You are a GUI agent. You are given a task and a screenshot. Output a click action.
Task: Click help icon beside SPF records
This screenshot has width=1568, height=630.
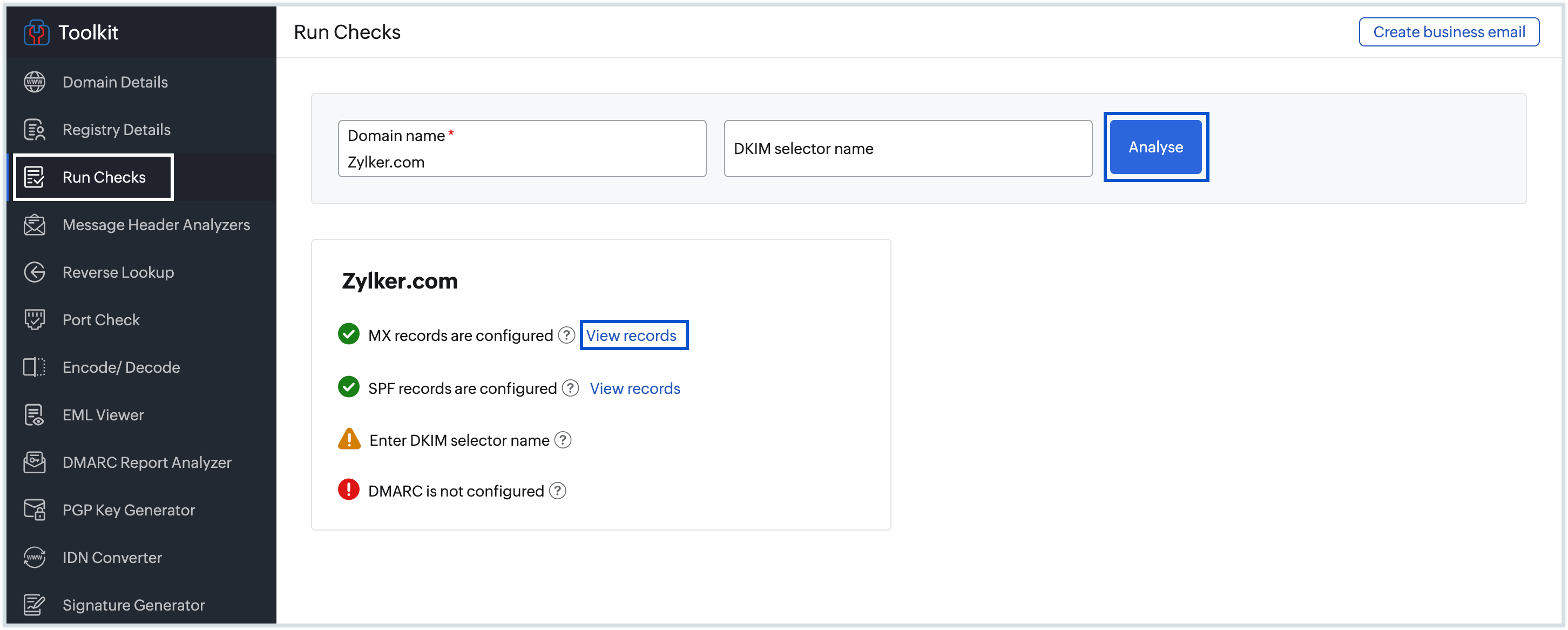pos(570,388)
